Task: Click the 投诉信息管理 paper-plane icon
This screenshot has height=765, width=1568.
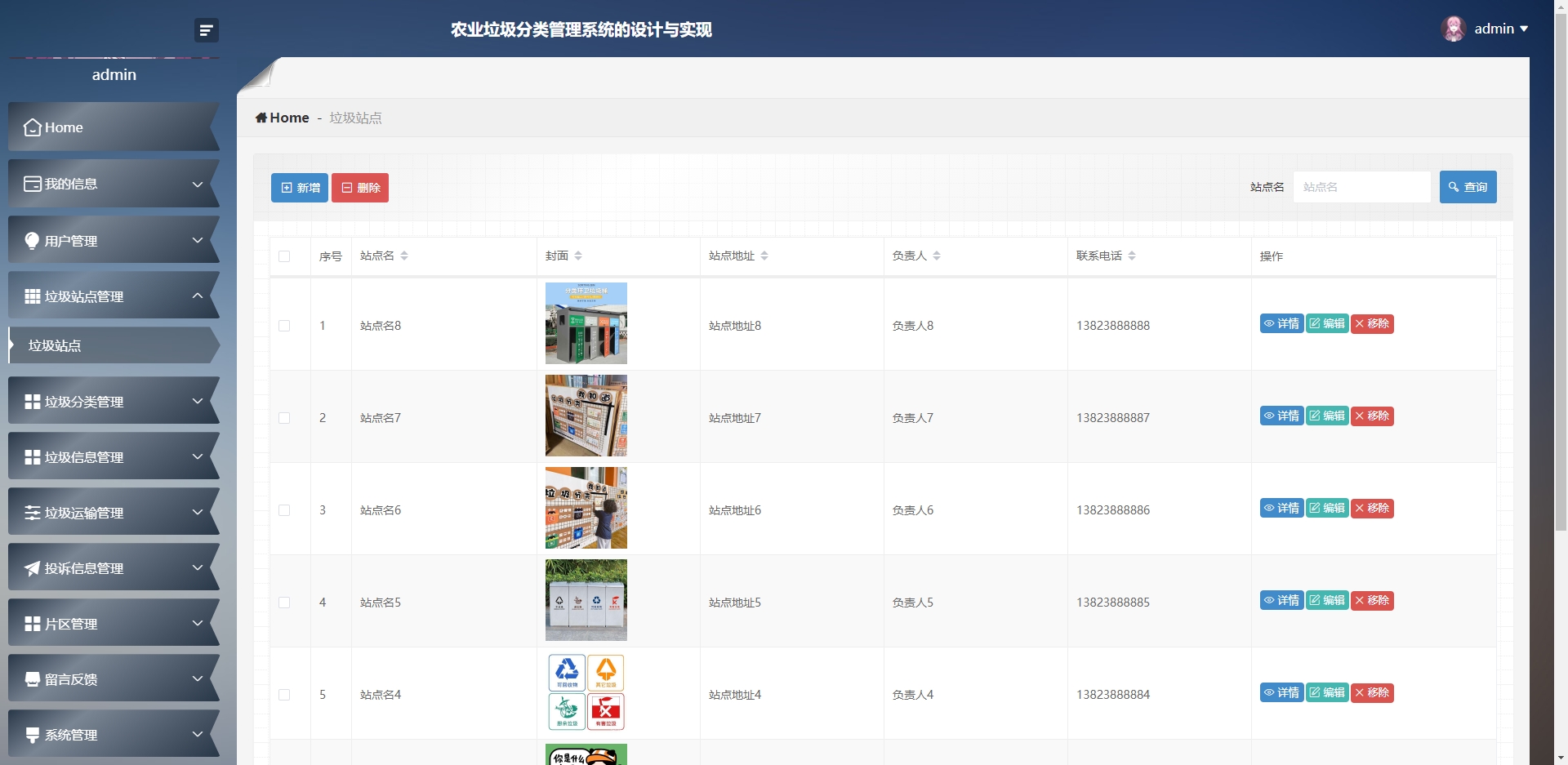Action: pyautogui.click(x=32, y=567)
